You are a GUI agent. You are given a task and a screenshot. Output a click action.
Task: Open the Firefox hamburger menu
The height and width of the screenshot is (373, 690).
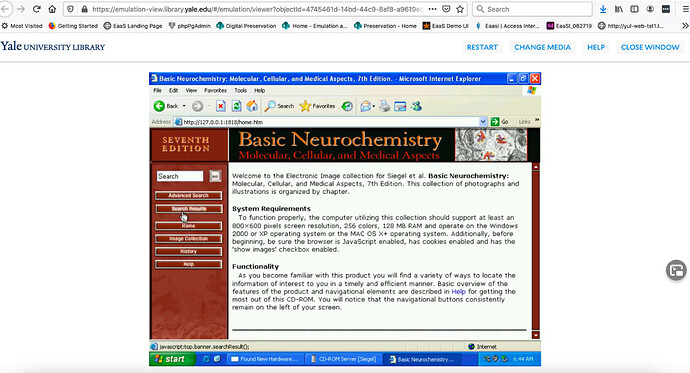[685, 9]
